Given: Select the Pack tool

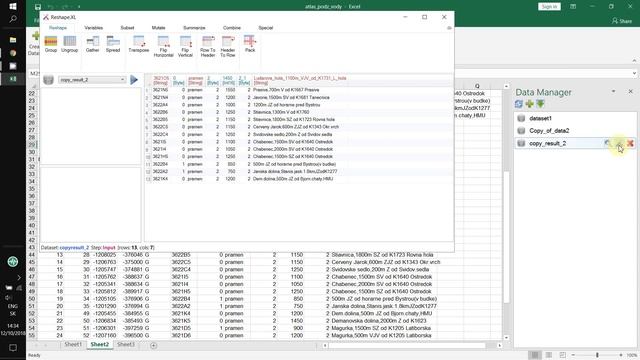Looking at the screenshot, I should point(250,44).
